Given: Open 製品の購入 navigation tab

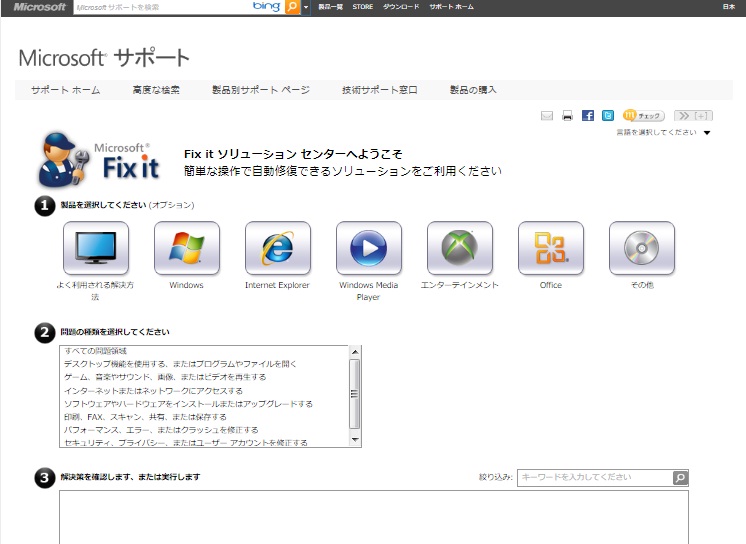Looking at the screenshot, I should pos(473,90).
